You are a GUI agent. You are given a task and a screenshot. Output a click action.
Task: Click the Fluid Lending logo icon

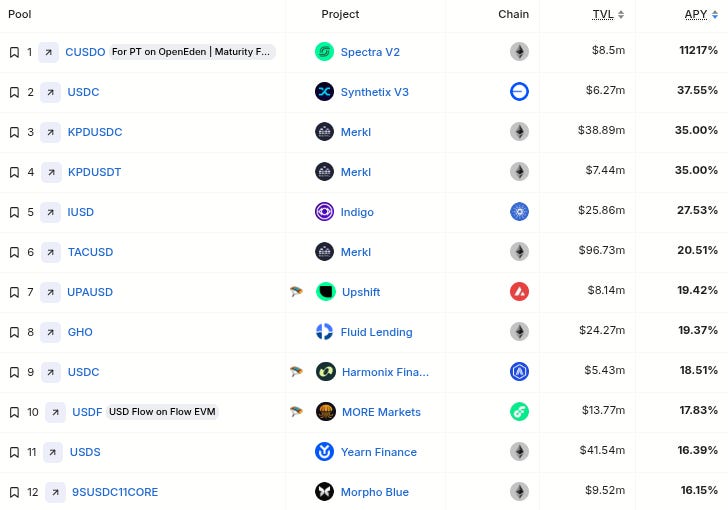pyautogui.click(x=325, y=331)
